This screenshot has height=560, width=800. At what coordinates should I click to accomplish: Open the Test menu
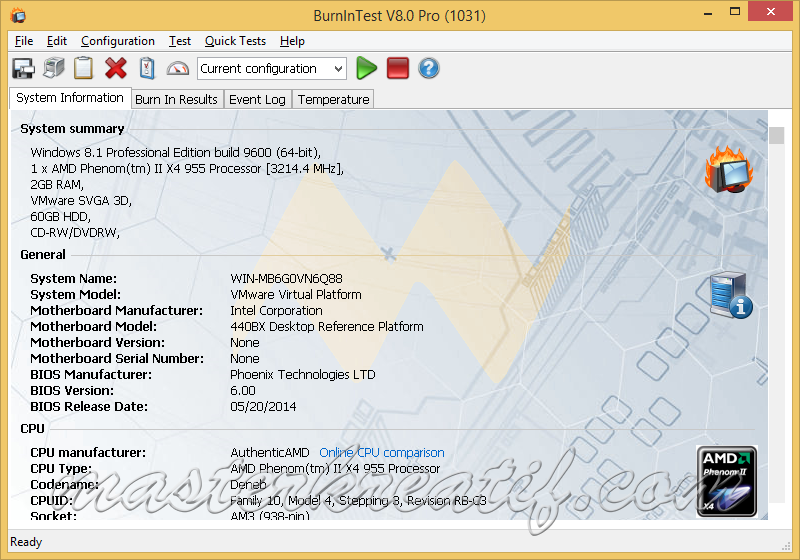pos(180,41)
